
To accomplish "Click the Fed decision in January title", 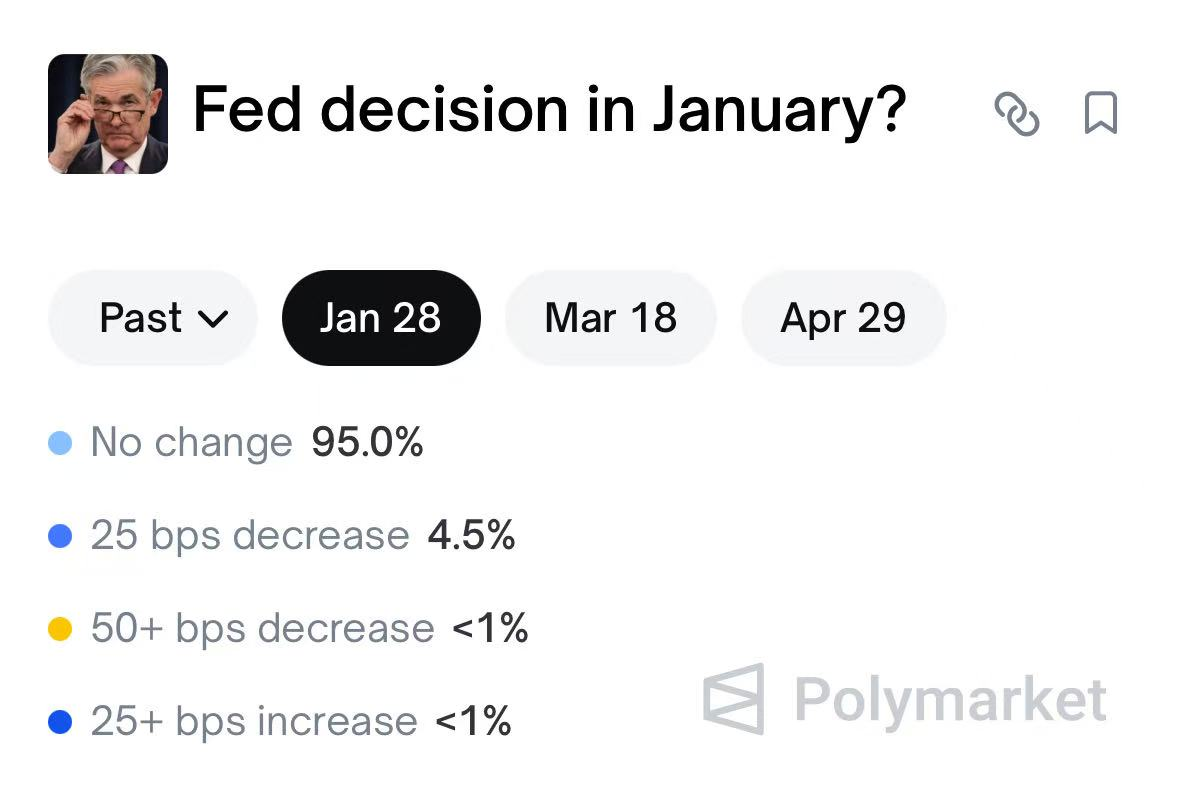I will (x=548, y=110).
